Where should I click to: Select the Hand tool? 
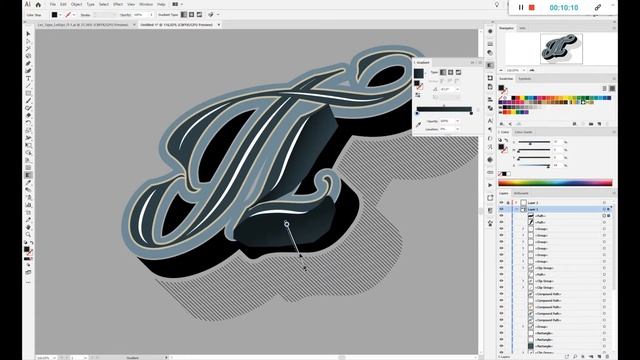(28, 227)
